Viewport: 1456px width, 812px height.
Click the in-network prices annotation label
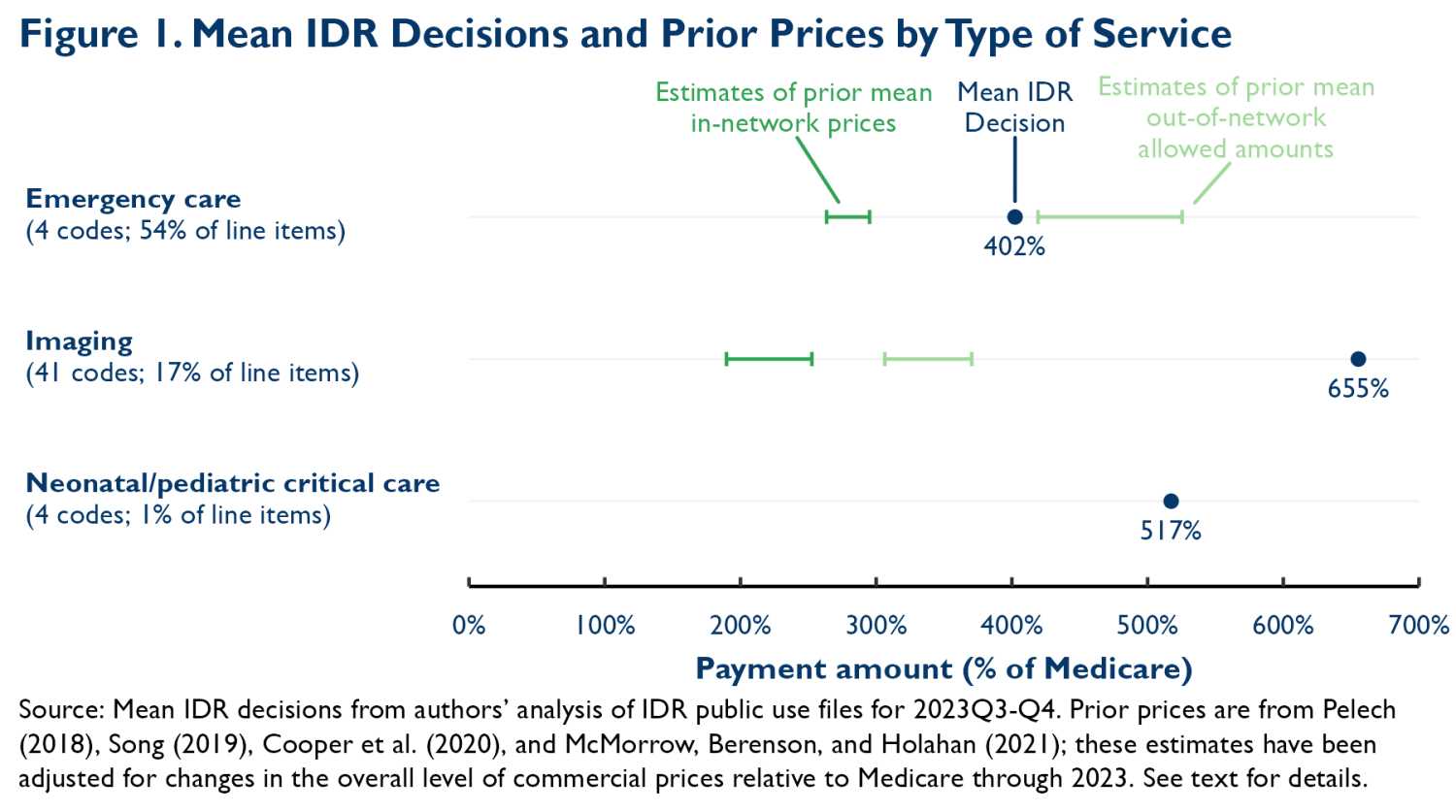tap(793, 108)
